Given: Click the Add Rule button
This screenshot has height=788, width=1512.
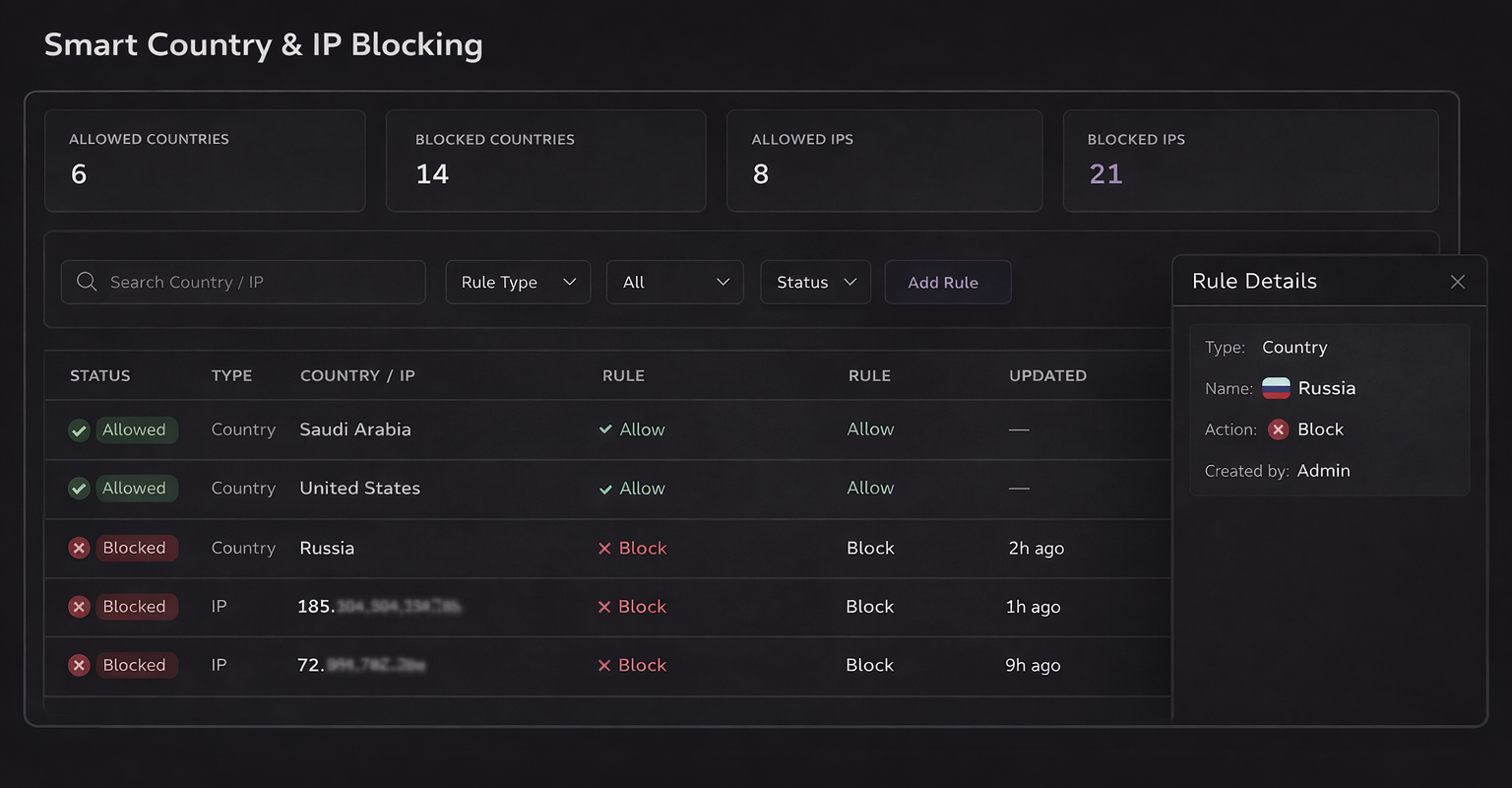Looking at the screenshot, I should click(x=947, y=282).
